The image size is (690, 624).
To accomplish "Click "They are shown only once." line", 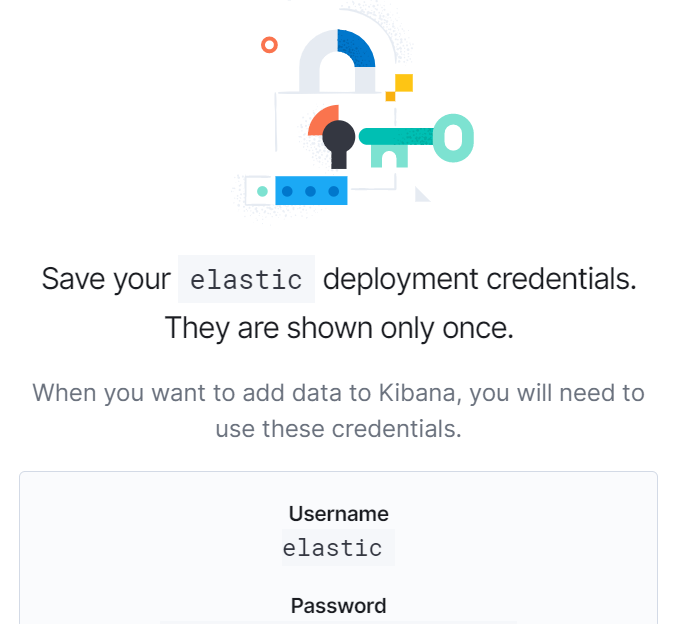I will [339, 327].
